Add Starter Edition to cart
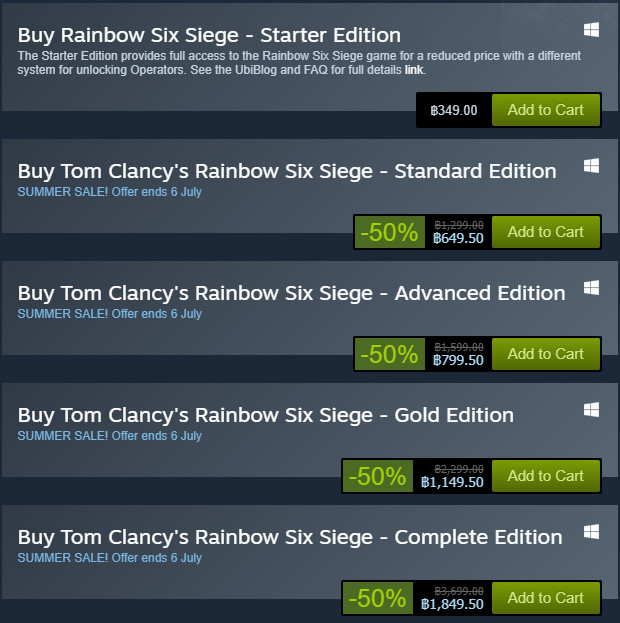This screenshot has width=620, height=623. [545, 110]
